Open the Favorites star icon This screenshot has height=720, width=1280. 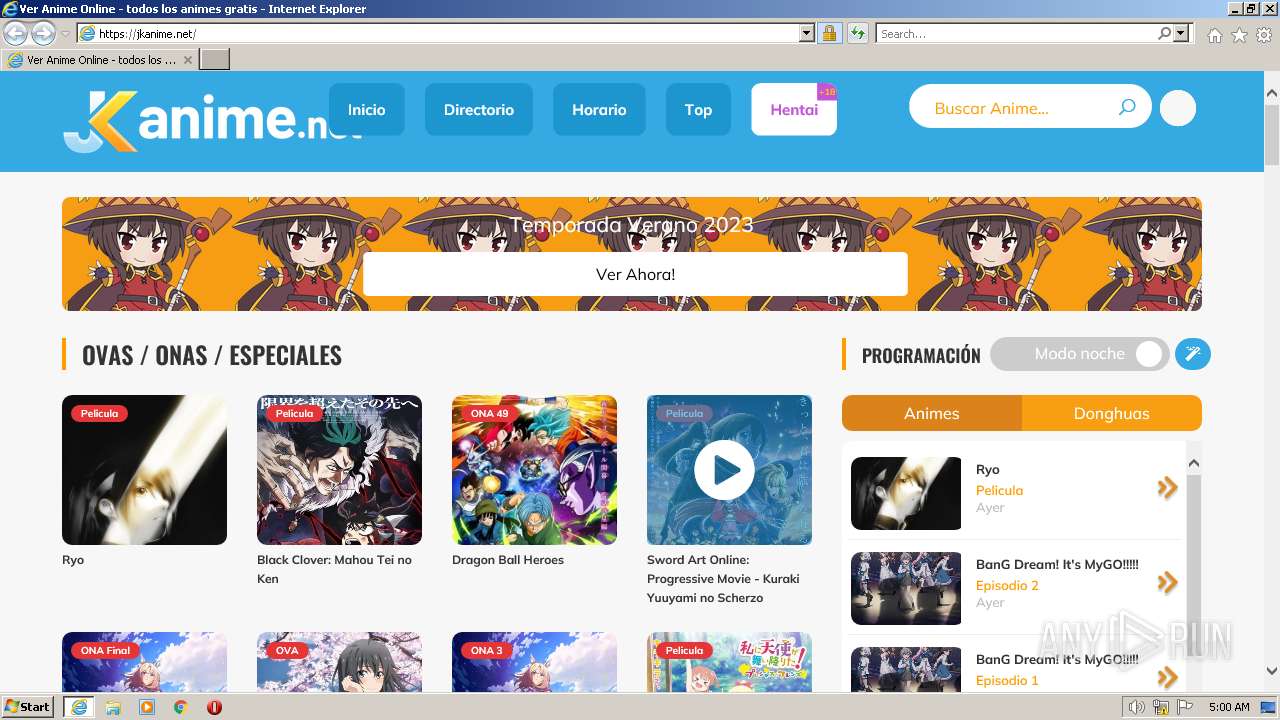coord(1239,35)
